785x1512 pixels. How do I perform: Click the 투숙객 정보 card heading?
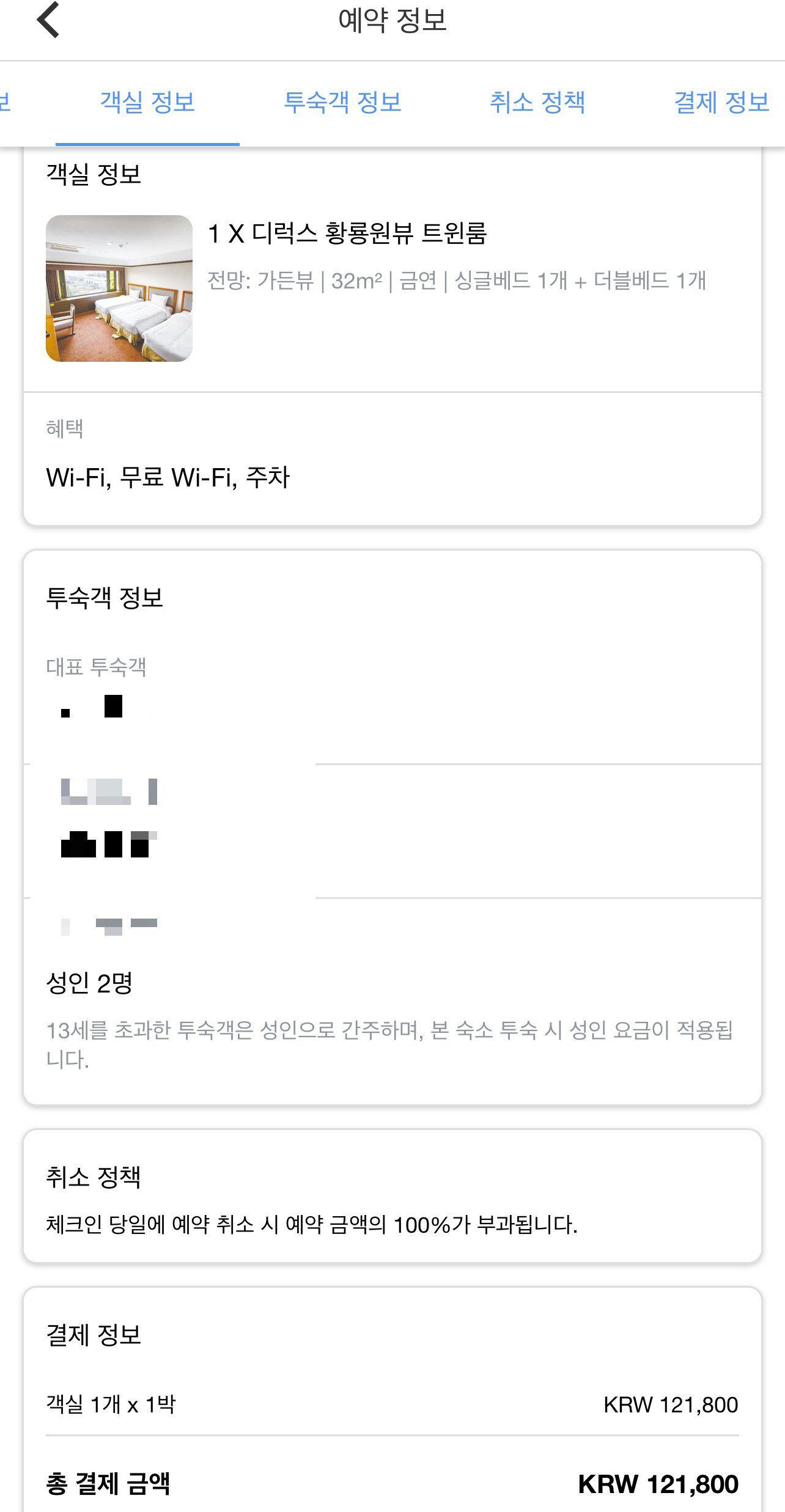pos(105,598)
